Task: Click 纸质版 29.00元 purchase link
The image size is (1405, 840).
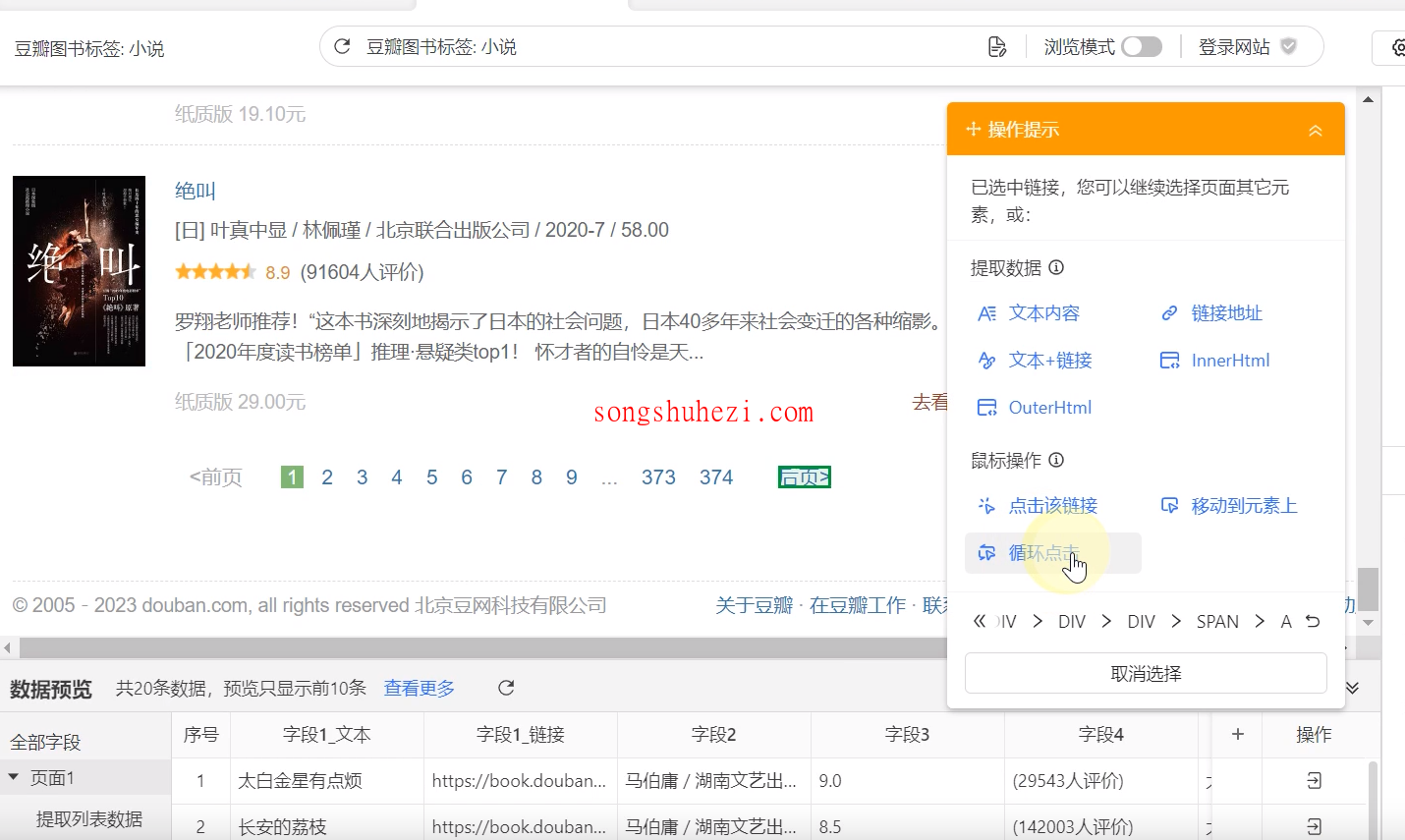Action: [240, 402]
